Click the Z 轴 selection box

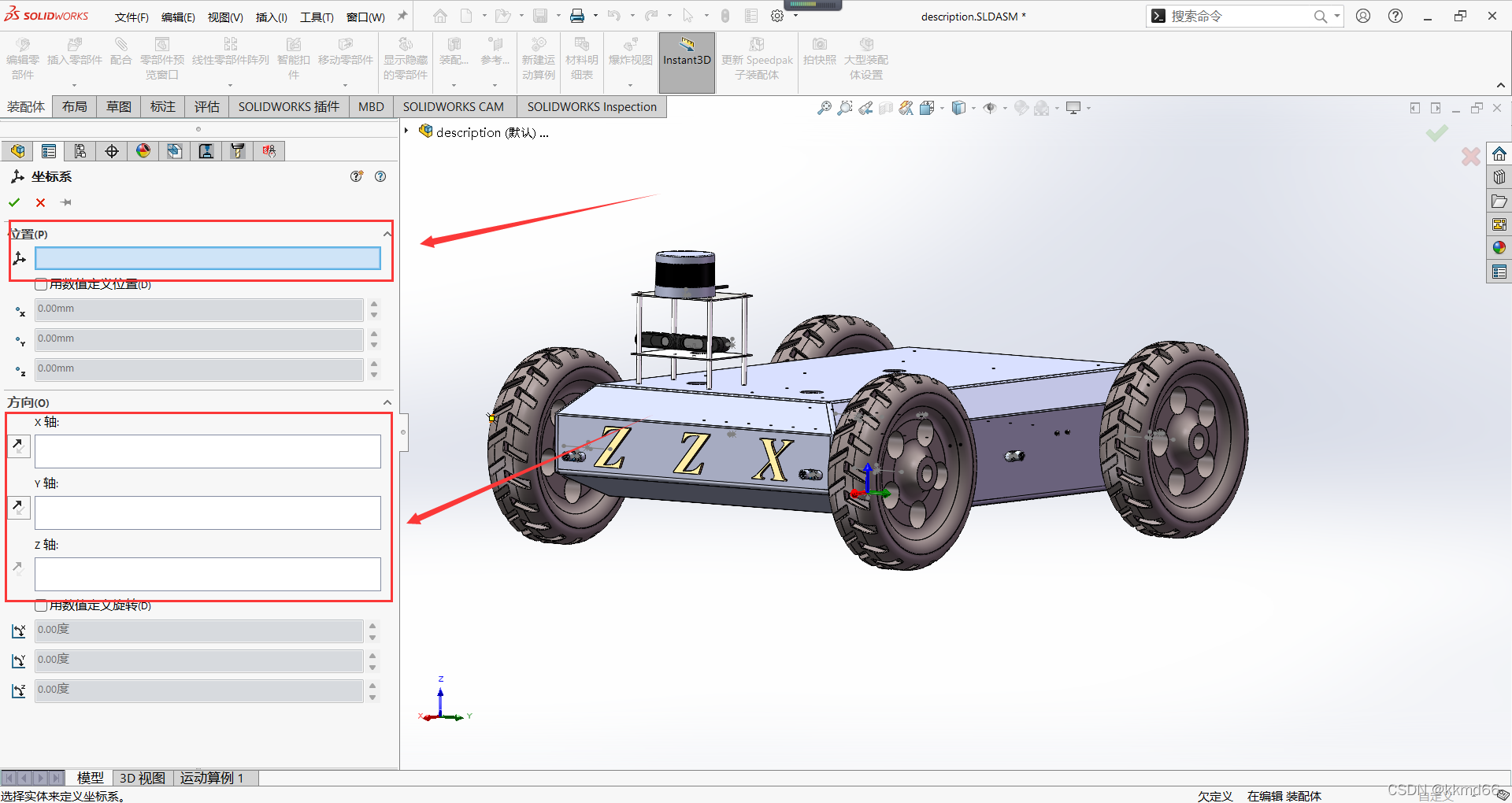pos(208,574)
